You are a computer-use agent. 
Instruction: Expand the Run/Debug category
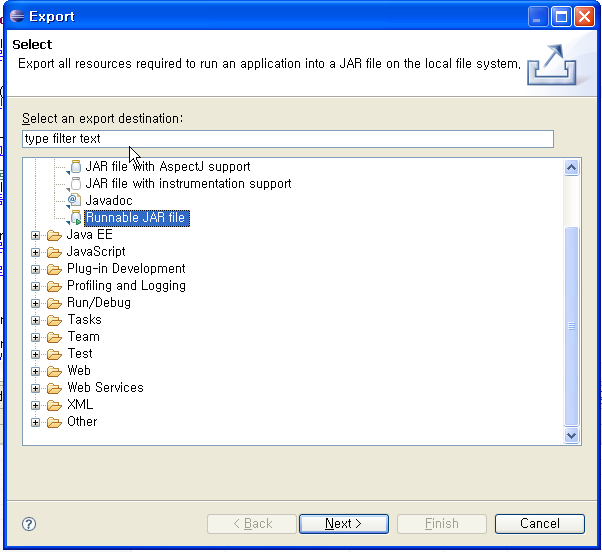(35, 303)
